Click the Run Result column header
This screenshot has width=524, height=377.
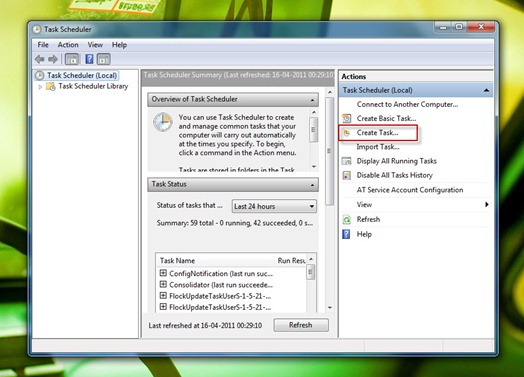291,261
